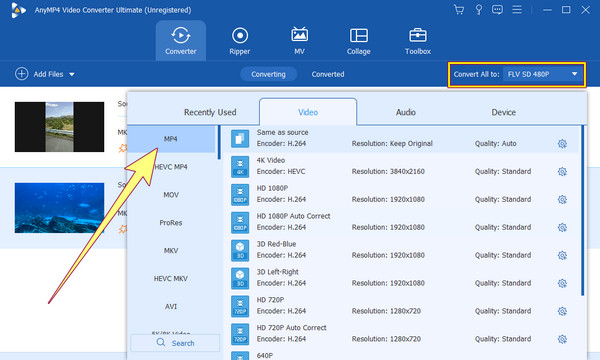Select the underwater video thumbnail
Viewport: 600px width, 360px height.
coord(59,208)
